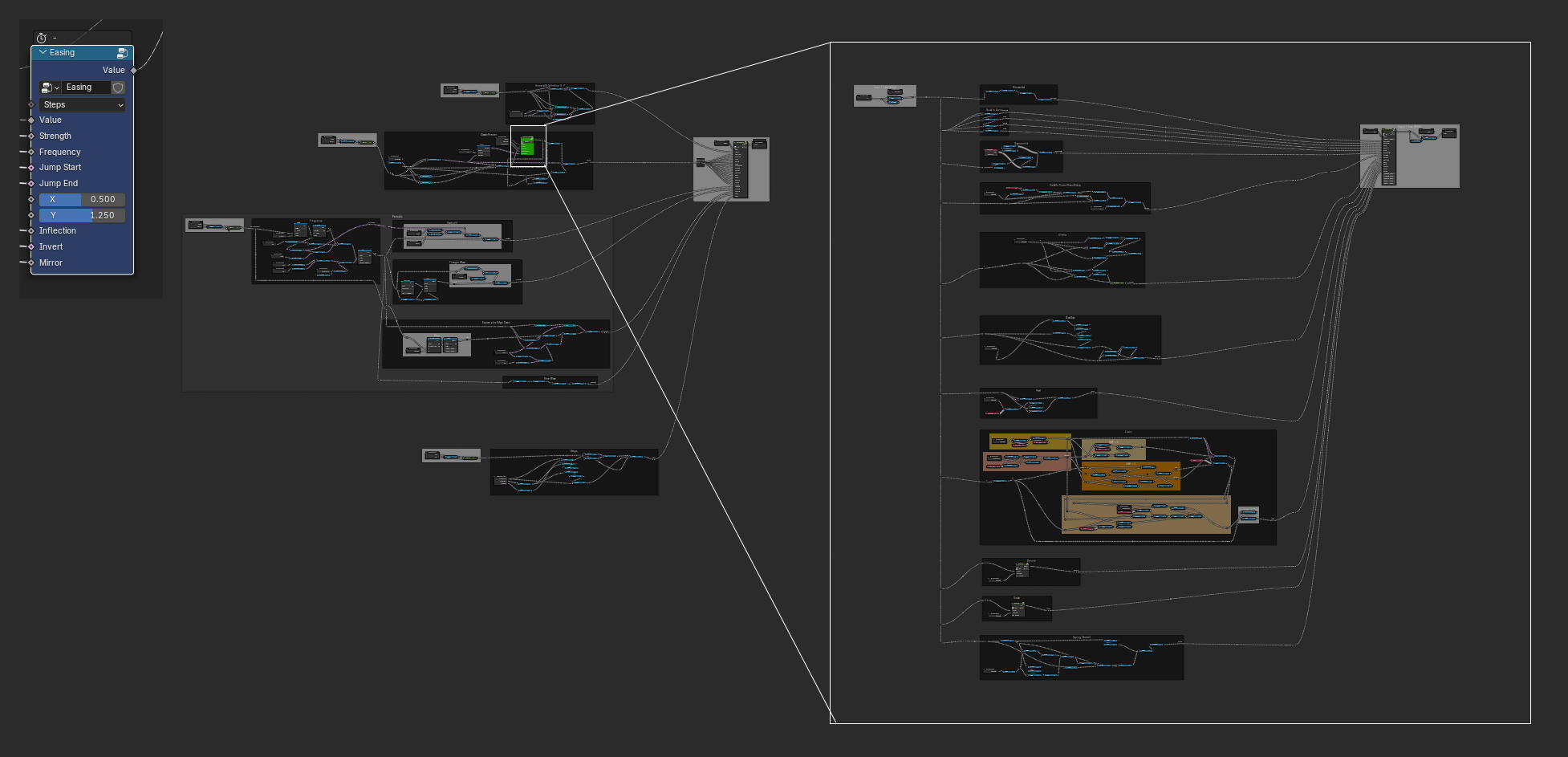The width and height of the screenshot is (1568, 757).
Task: Click the Inflection input socket
Action: tap(31, 231)
